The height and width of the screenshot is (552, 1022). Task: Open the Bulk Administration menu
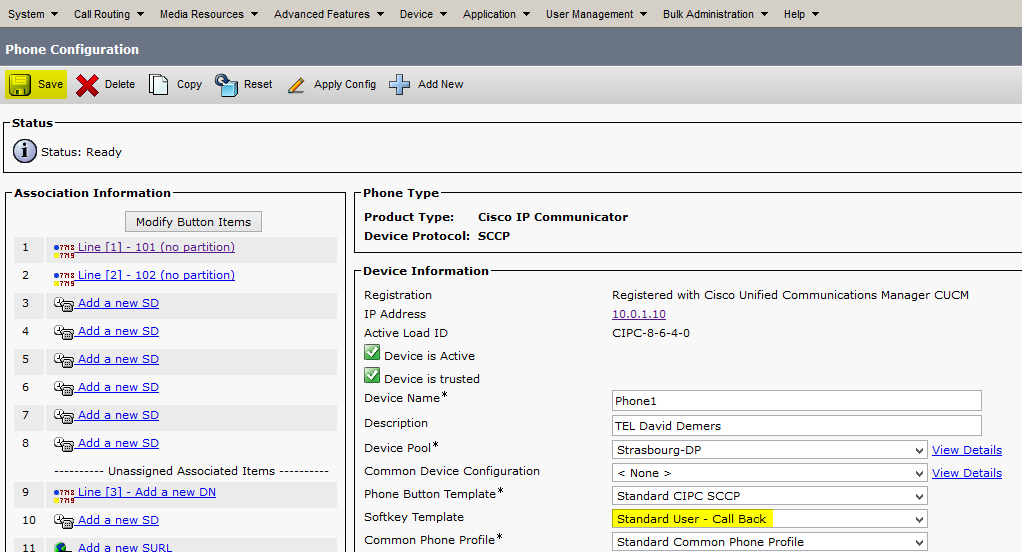[715, 14]
